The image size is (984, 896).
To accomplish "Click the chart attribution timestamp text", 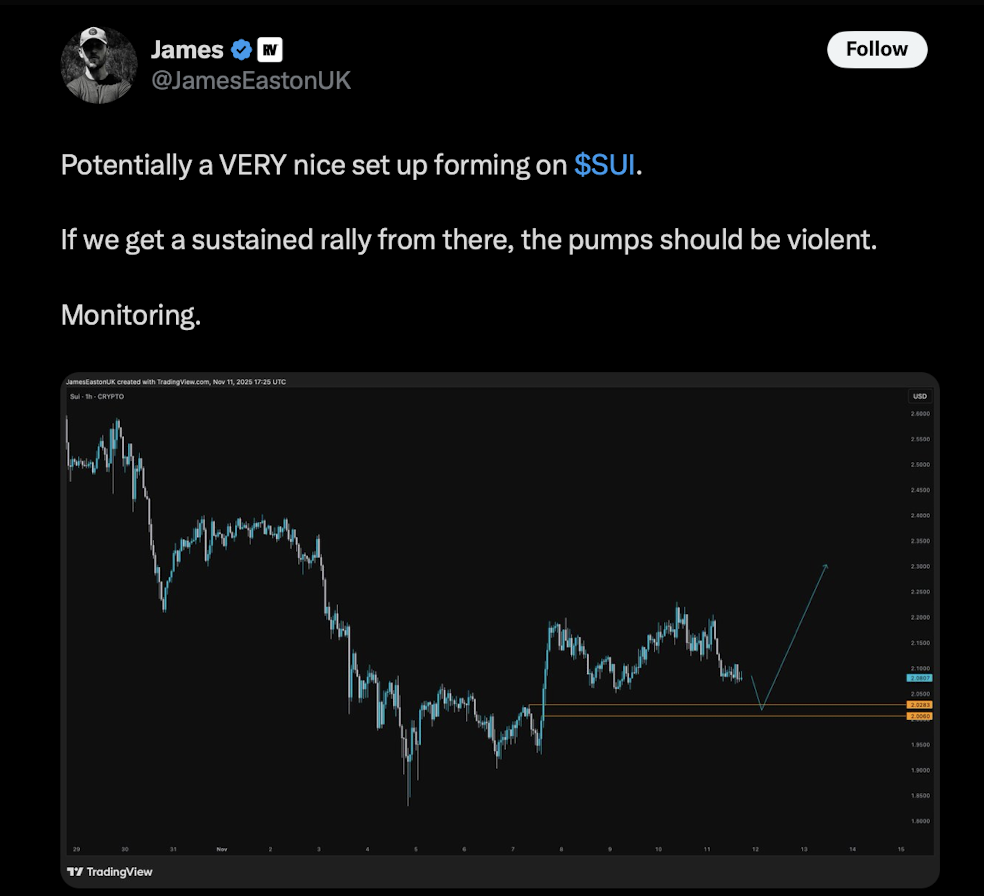I will tap(177, 381).
